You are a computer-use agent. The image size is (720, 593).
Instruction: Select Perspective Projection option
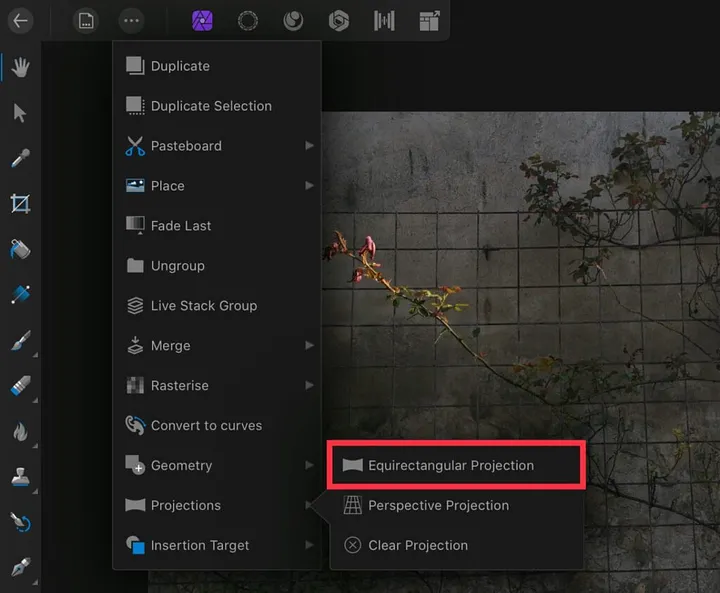pyautogui.click(x=438, y=505)
